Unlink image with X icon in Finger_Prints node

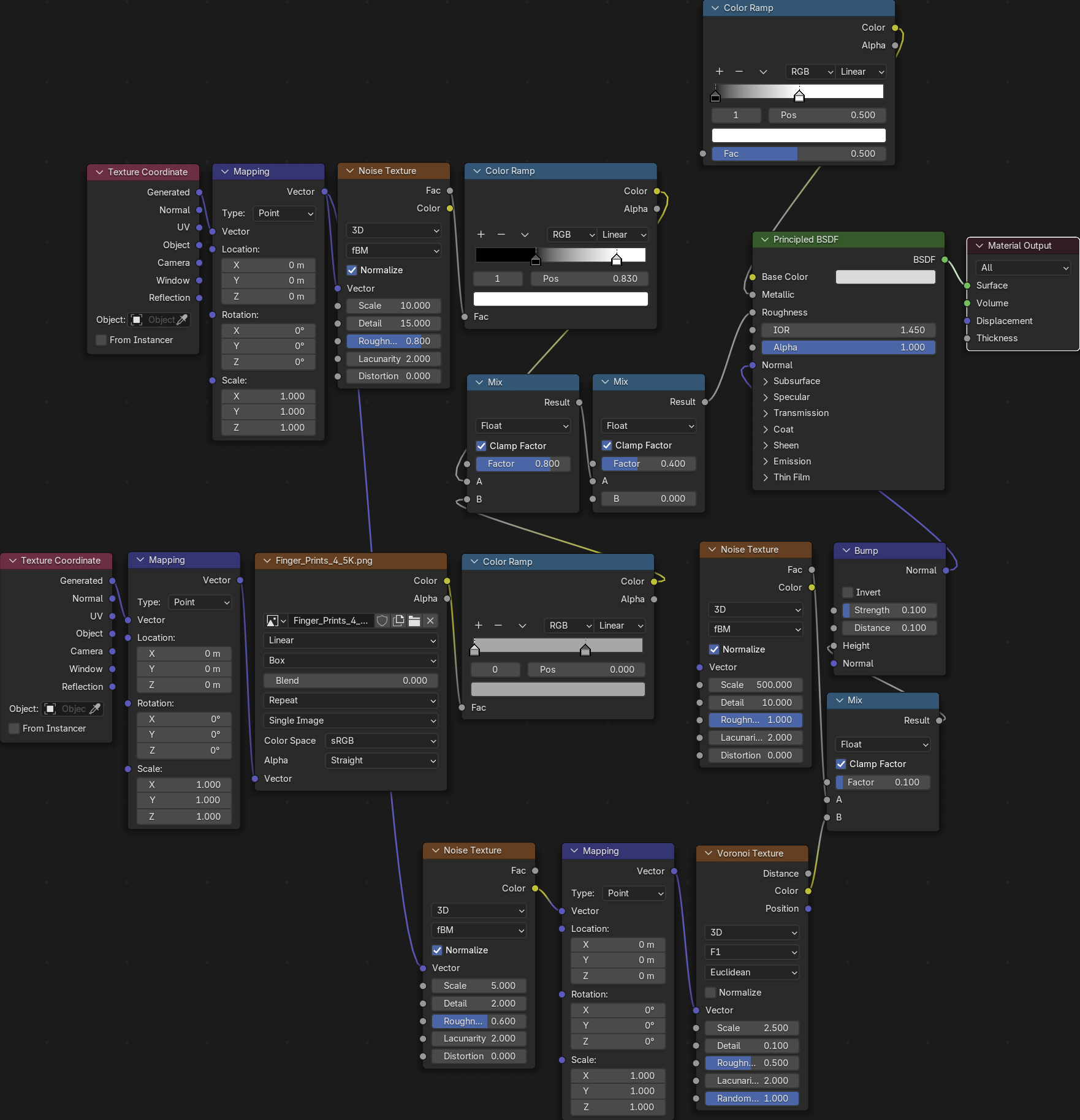pos(430,621)
